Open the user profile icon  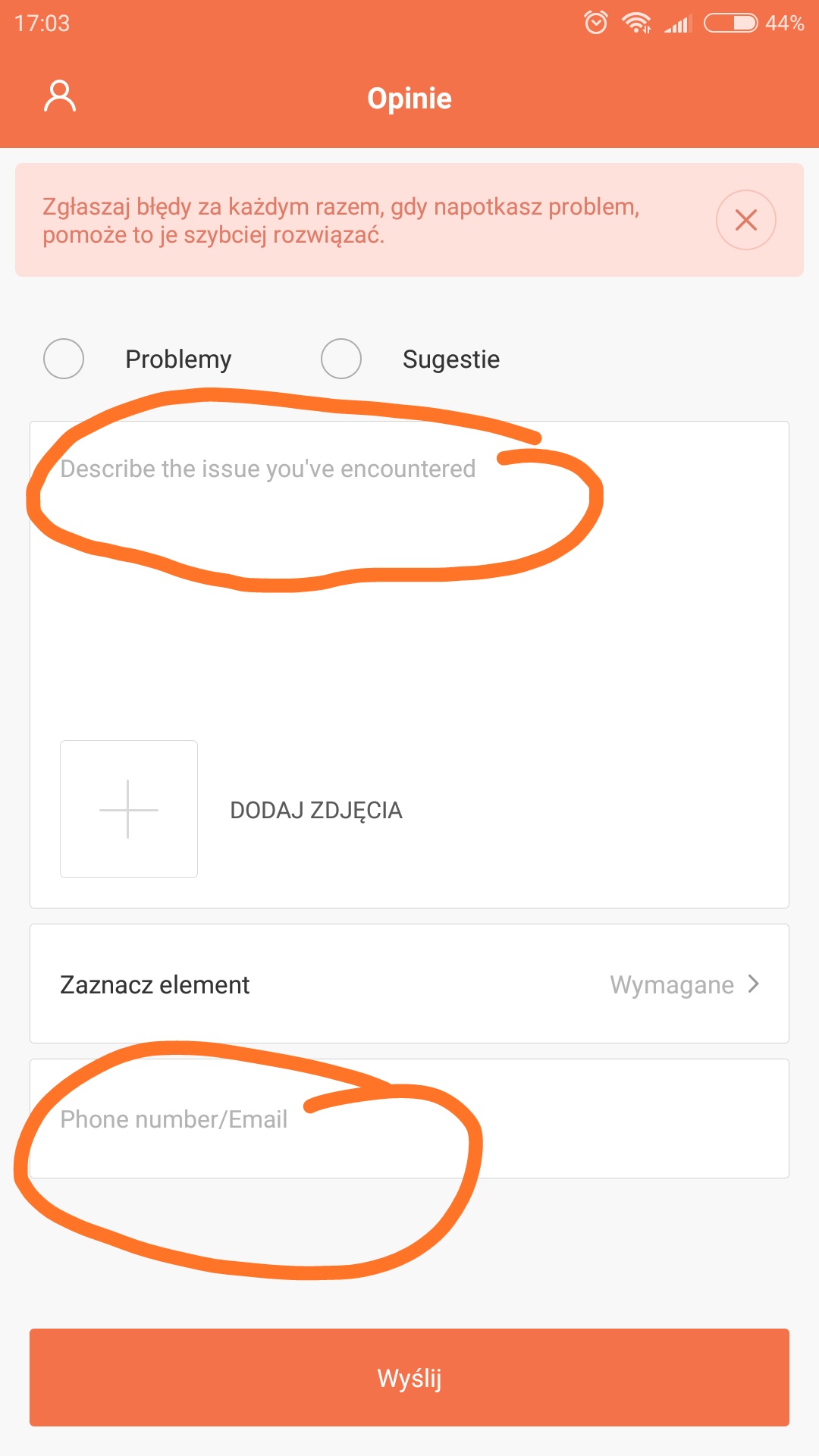pos(60,97)
